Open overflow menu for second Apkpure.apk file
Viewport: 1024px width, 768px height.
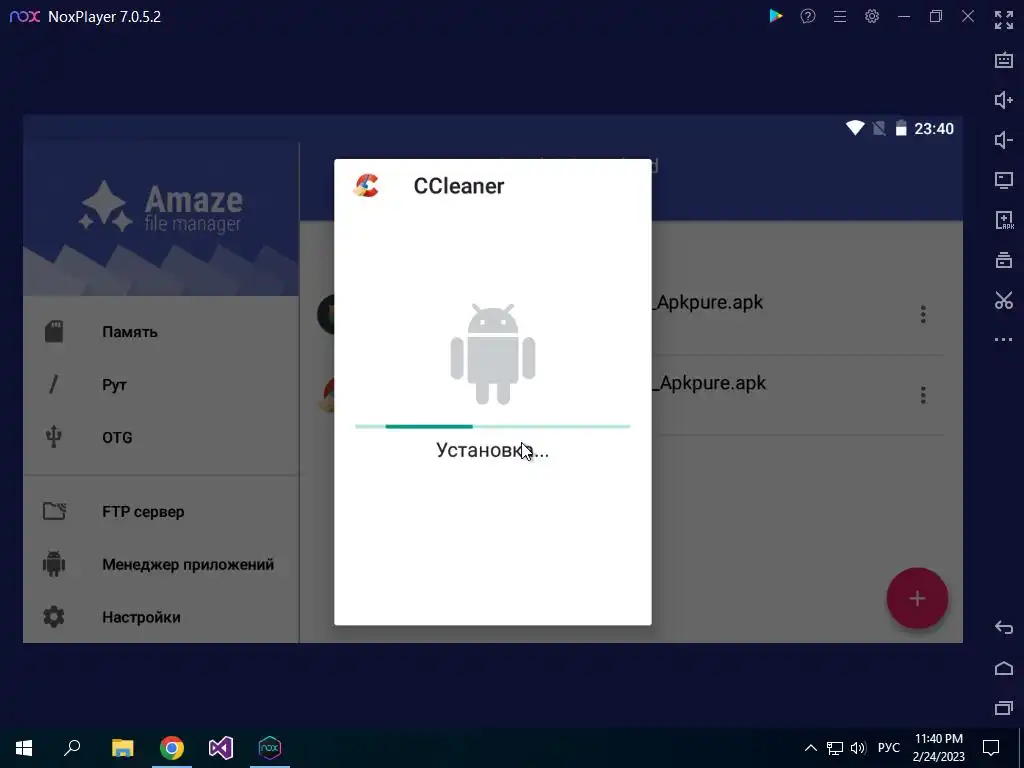pos(923,395)
